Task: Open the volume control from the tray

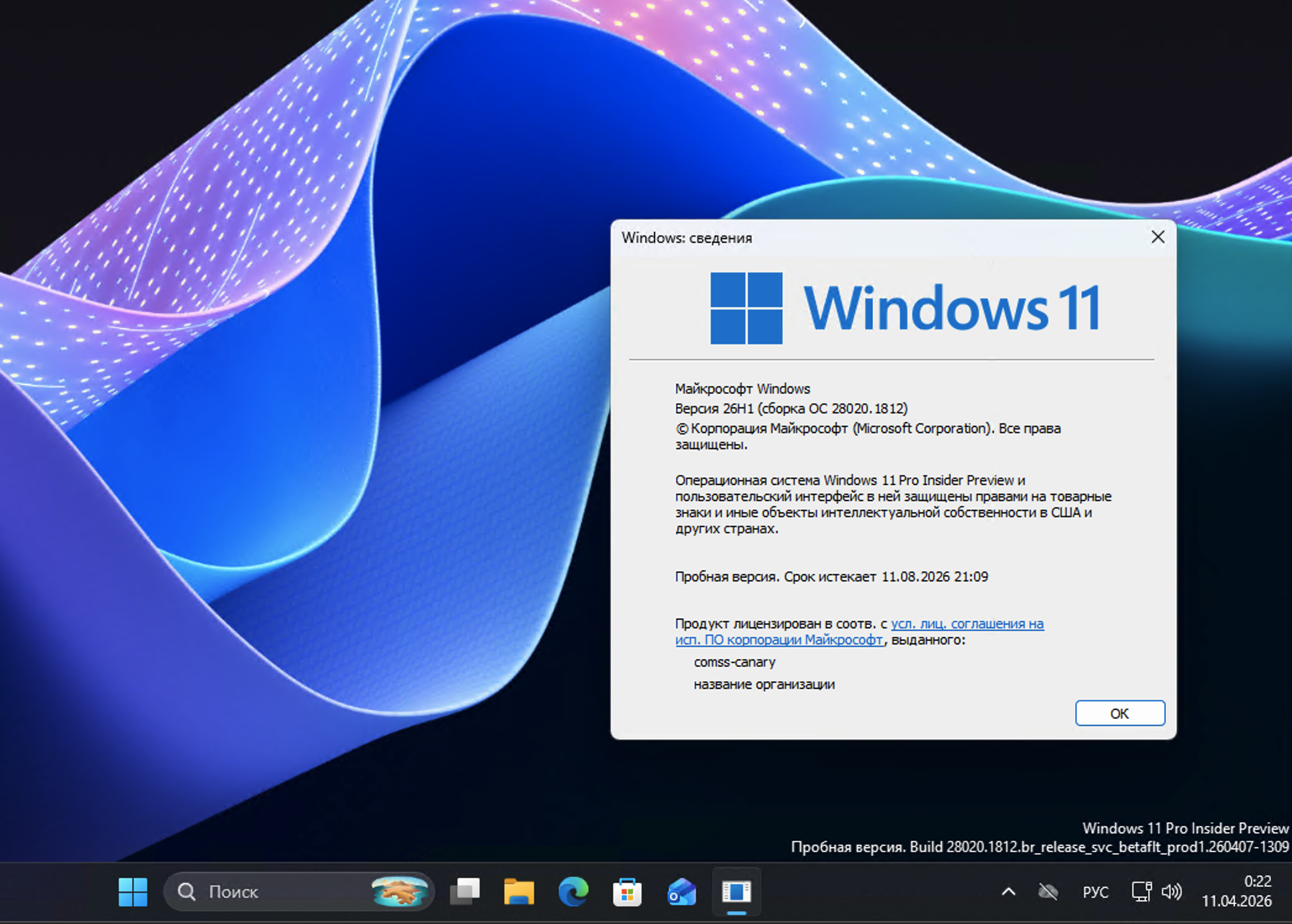Action: (x=1171, y=892)
